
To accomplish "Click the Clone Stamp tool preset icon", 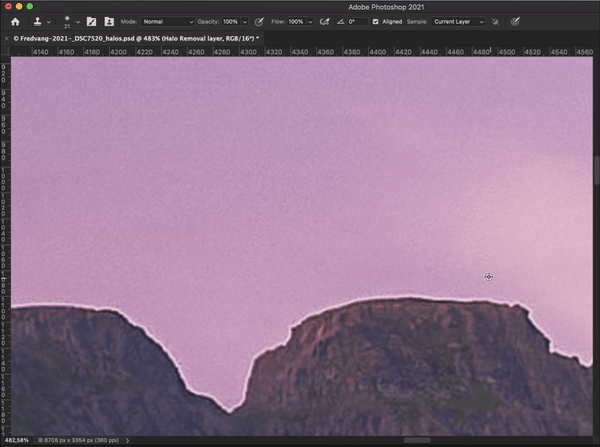I will click(x=38, y=22).
